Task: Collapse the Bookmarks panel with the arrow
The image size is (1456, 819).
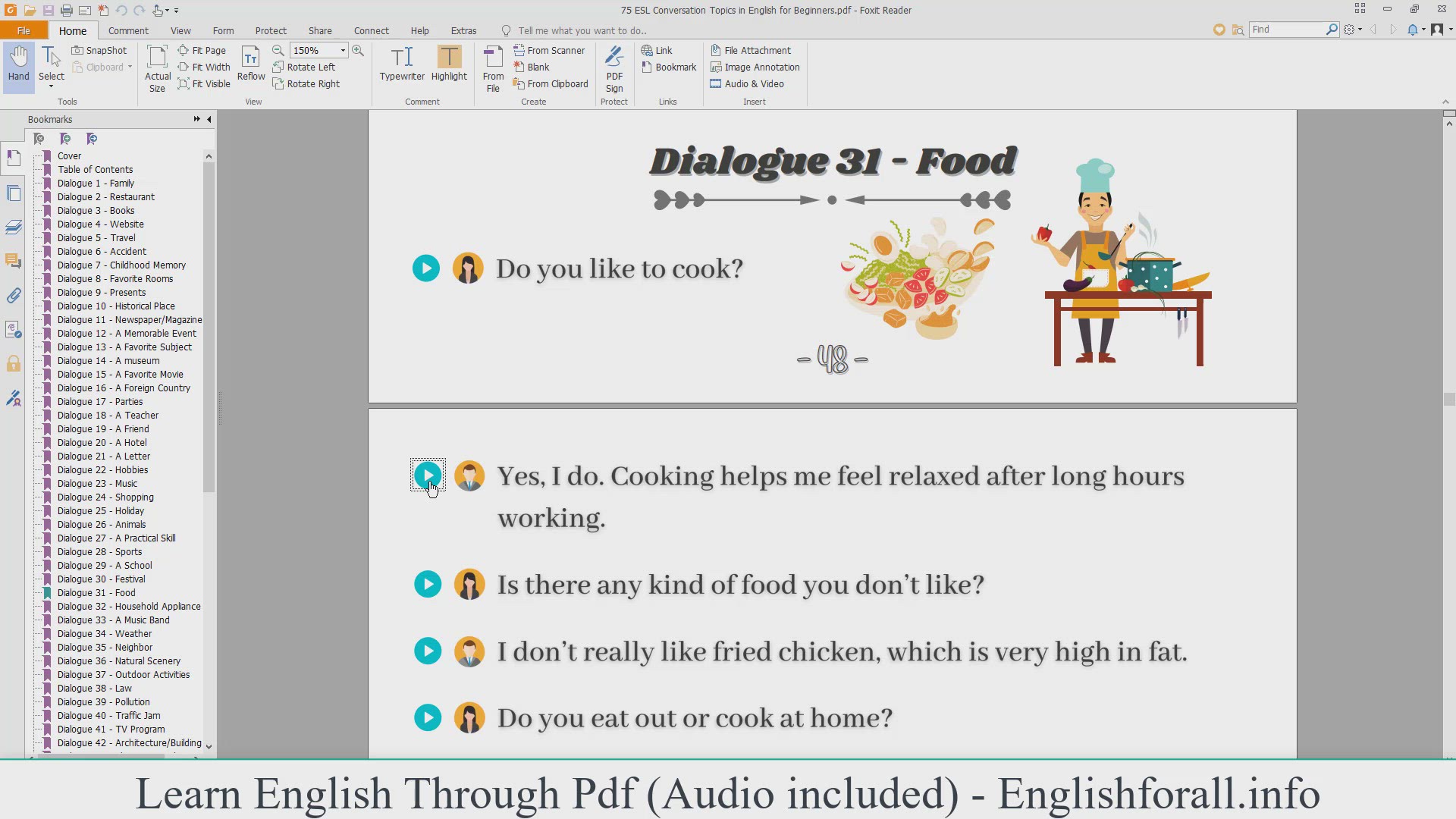Action: 209,119
